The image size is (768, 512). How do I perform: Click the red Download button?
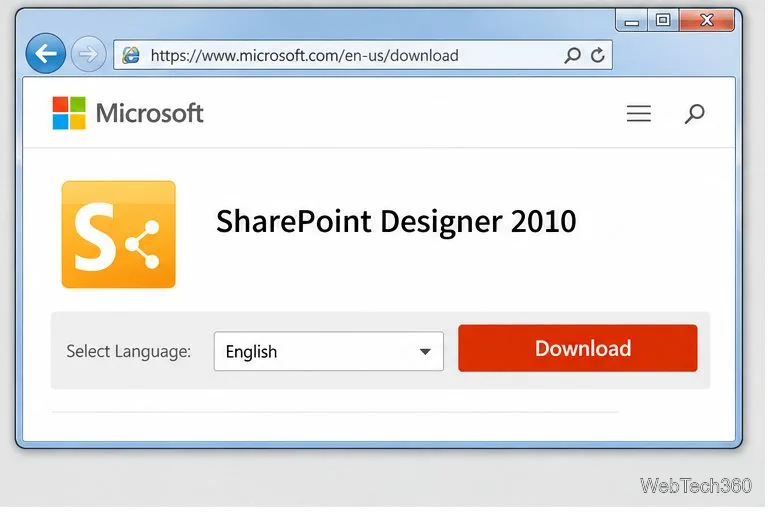(x=578, y=348)
